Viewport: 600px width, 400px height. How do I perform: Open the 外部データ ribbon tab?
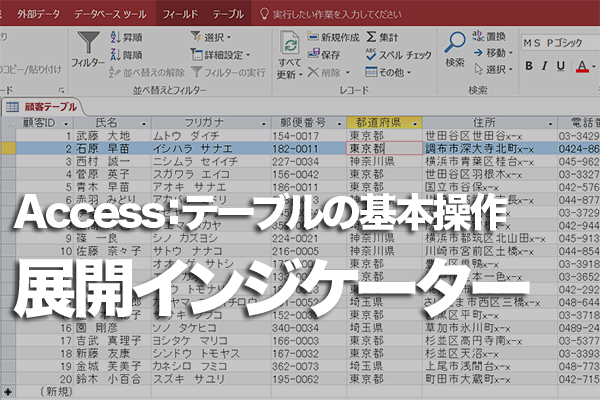click(38, 14)
